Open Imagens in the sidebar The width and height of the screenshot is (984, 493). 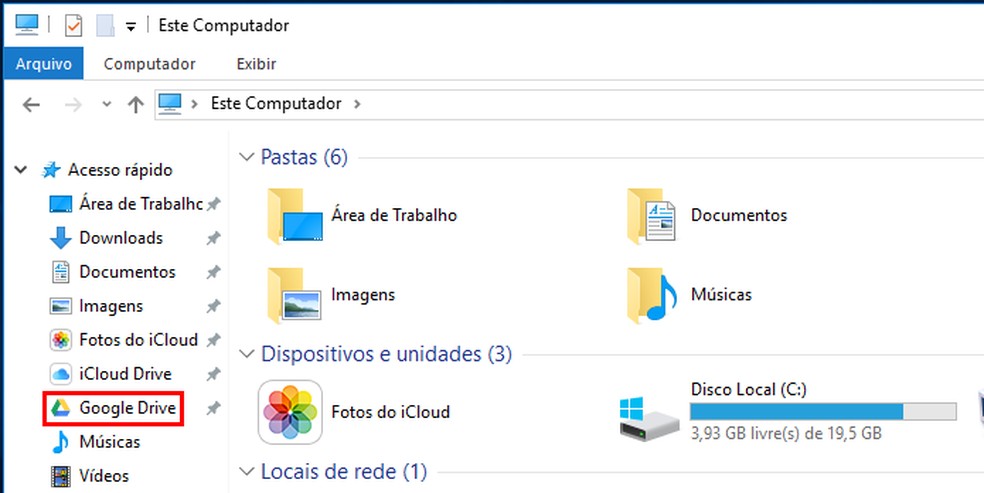111,306
